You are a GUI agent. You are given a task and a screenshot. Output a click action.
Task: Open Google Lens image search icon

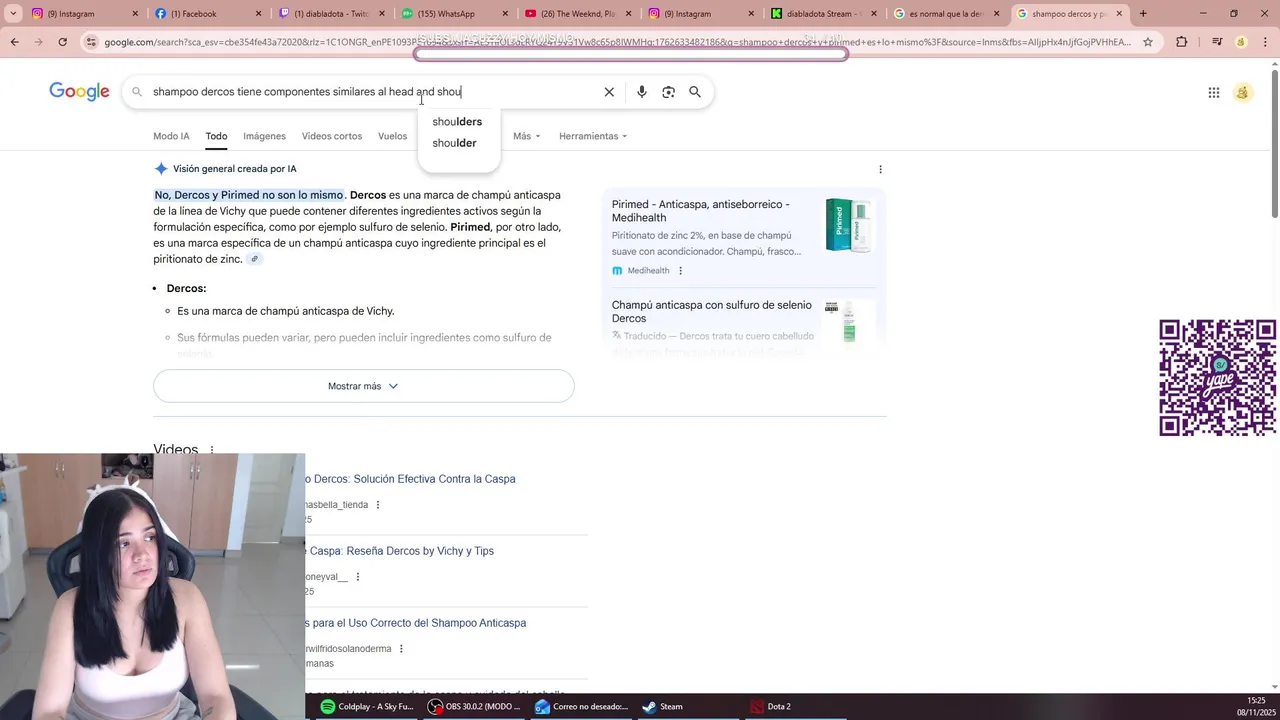point(668,92)
